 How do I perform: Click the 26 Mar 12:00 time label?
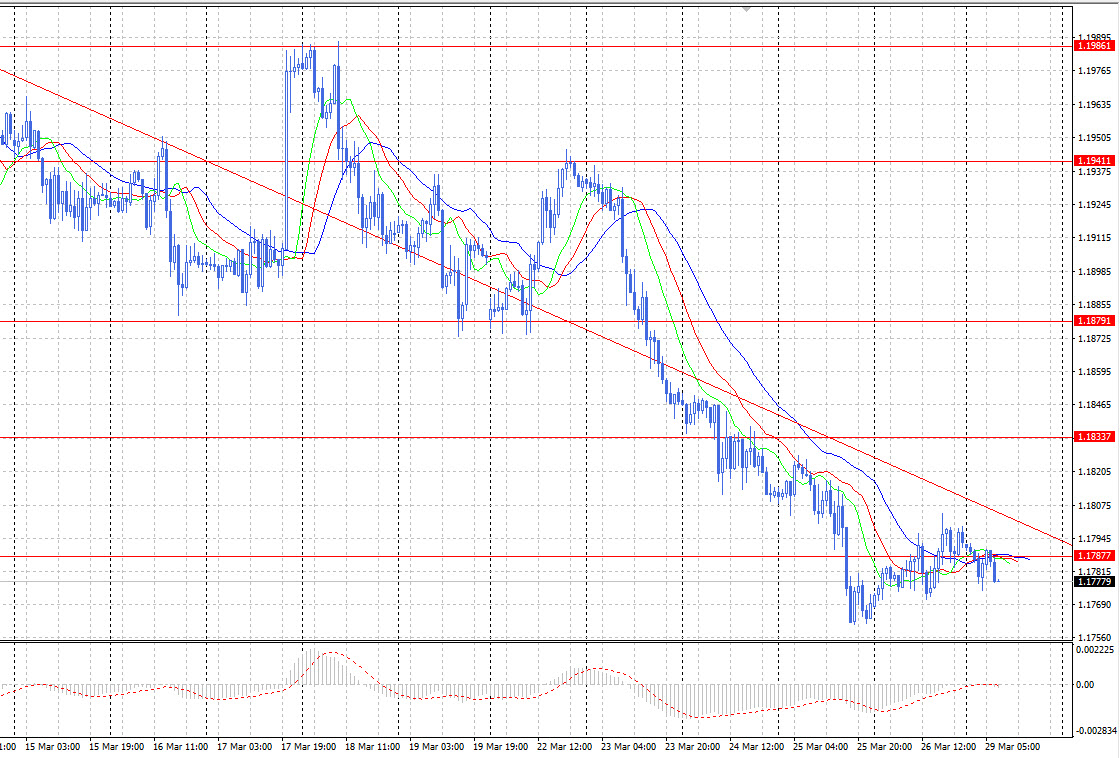[x=948, y=747]
